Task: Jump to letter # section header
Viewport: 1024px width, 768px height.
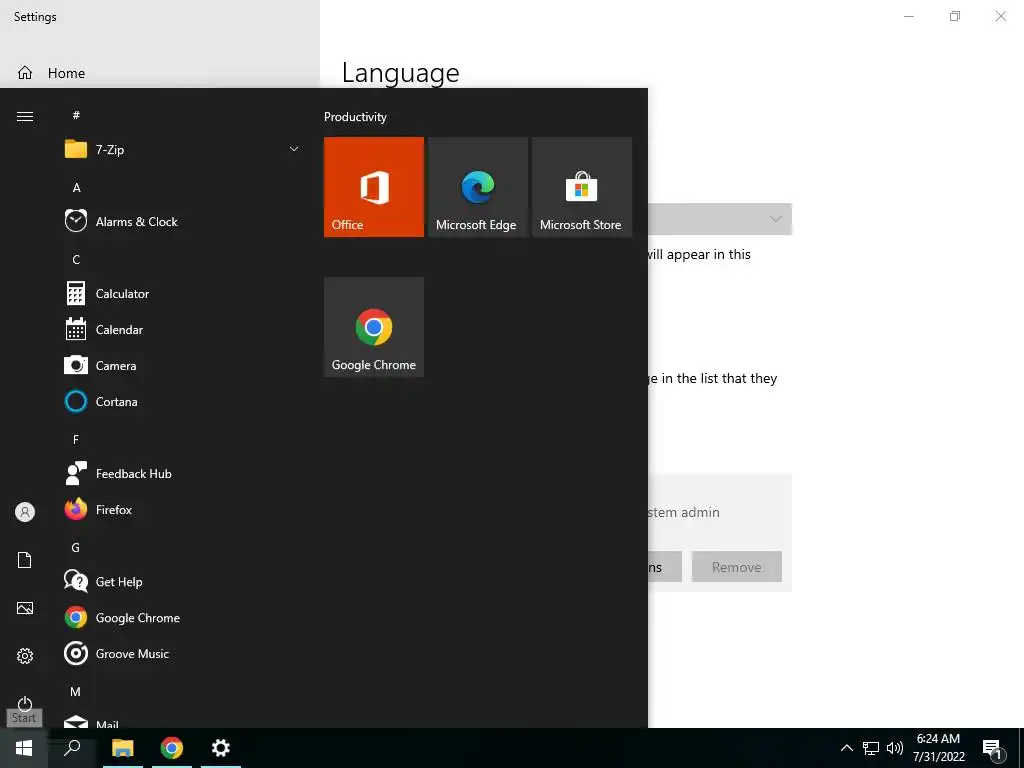Action: coord(76,115)
